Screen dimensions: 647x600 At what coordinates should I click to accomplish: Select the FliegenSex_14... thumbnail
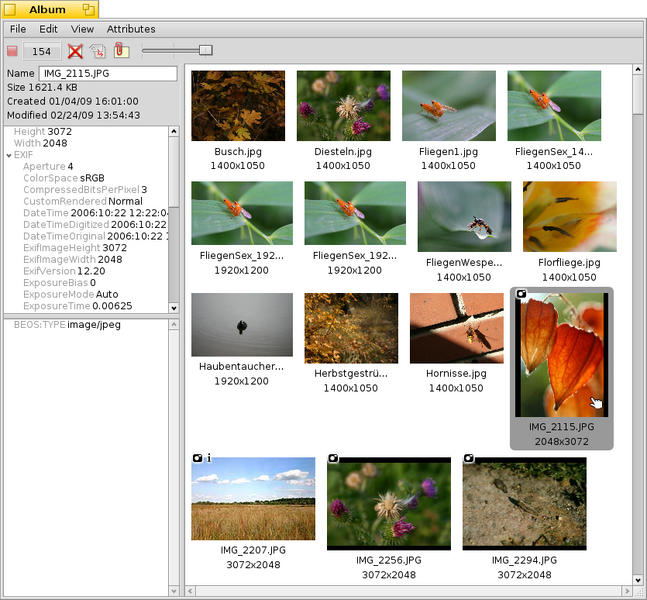(x=554, y=106)
